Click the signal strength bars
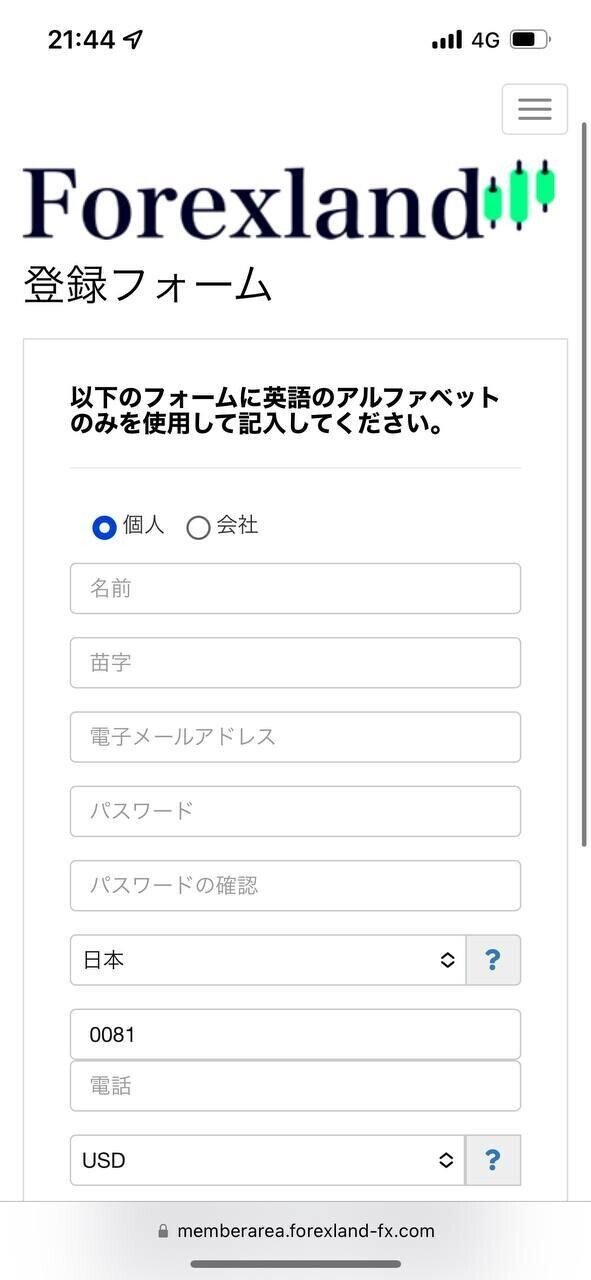The height and width of the screenshot is (1280, 591). (x=447, y=38)
